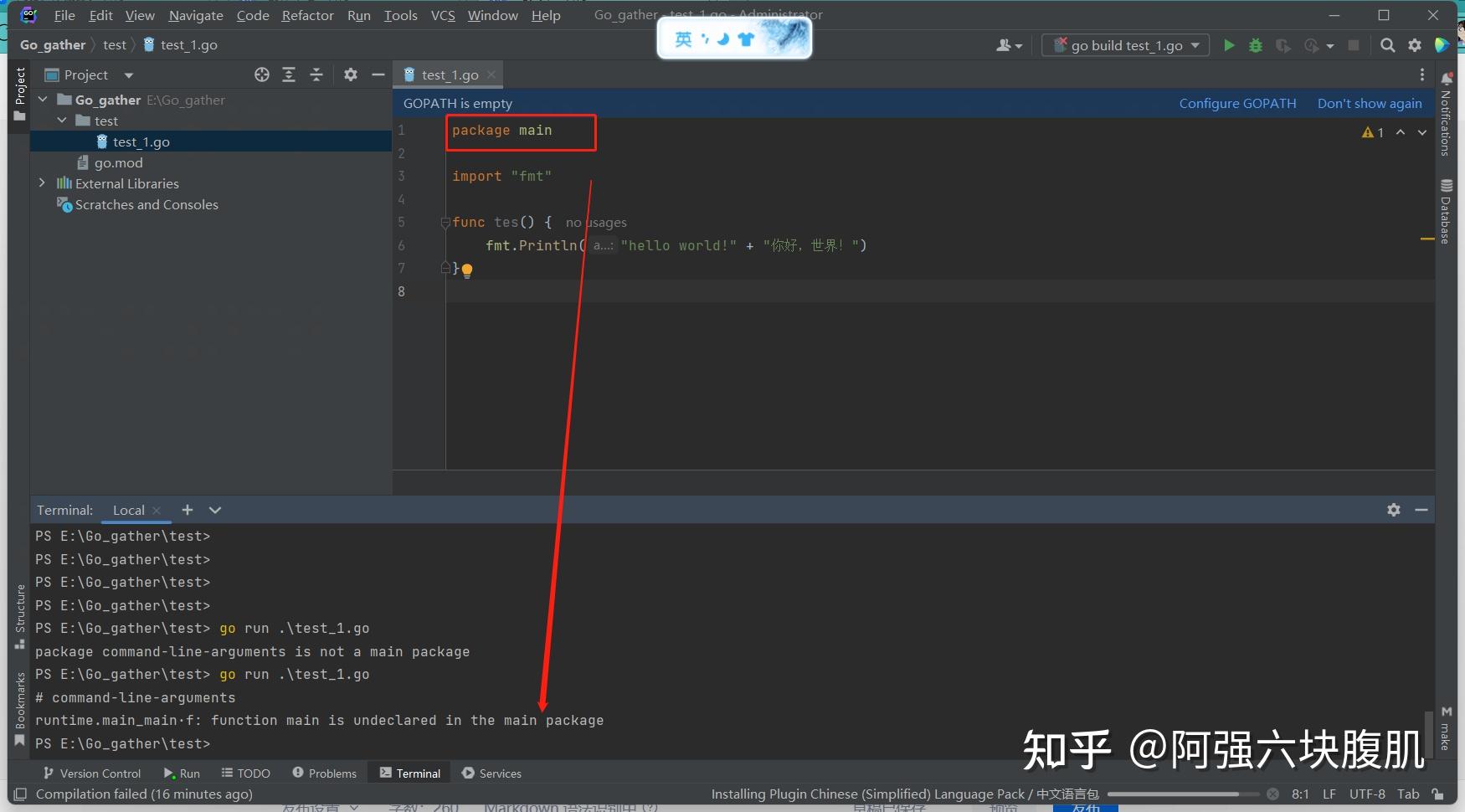
Task: Collapse all in Project panel
Action: [x=316, y=75]
